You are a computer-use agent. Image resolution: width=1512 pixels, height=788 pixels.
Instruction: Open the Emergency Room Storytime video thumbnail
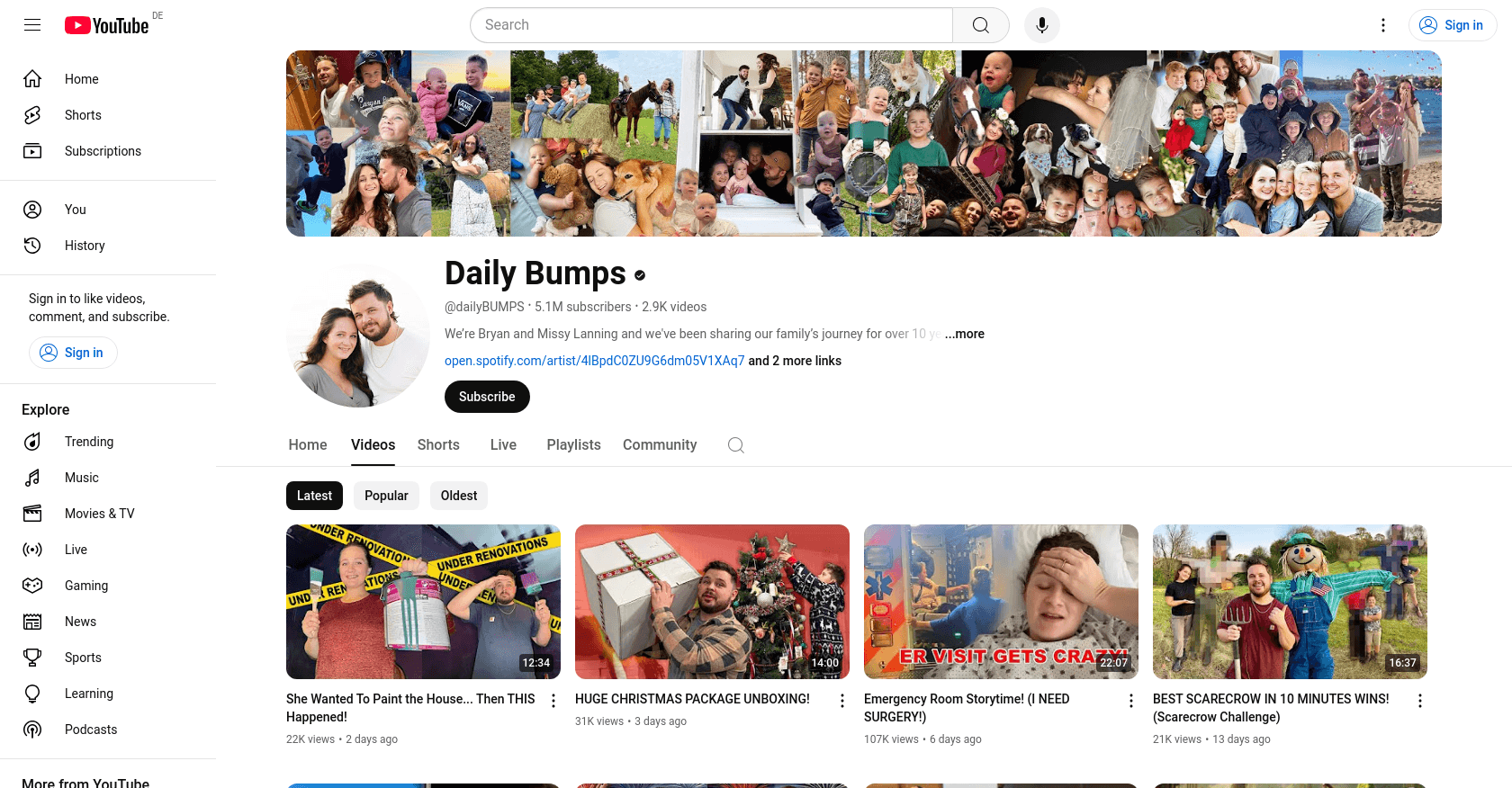click(1001, 602)
